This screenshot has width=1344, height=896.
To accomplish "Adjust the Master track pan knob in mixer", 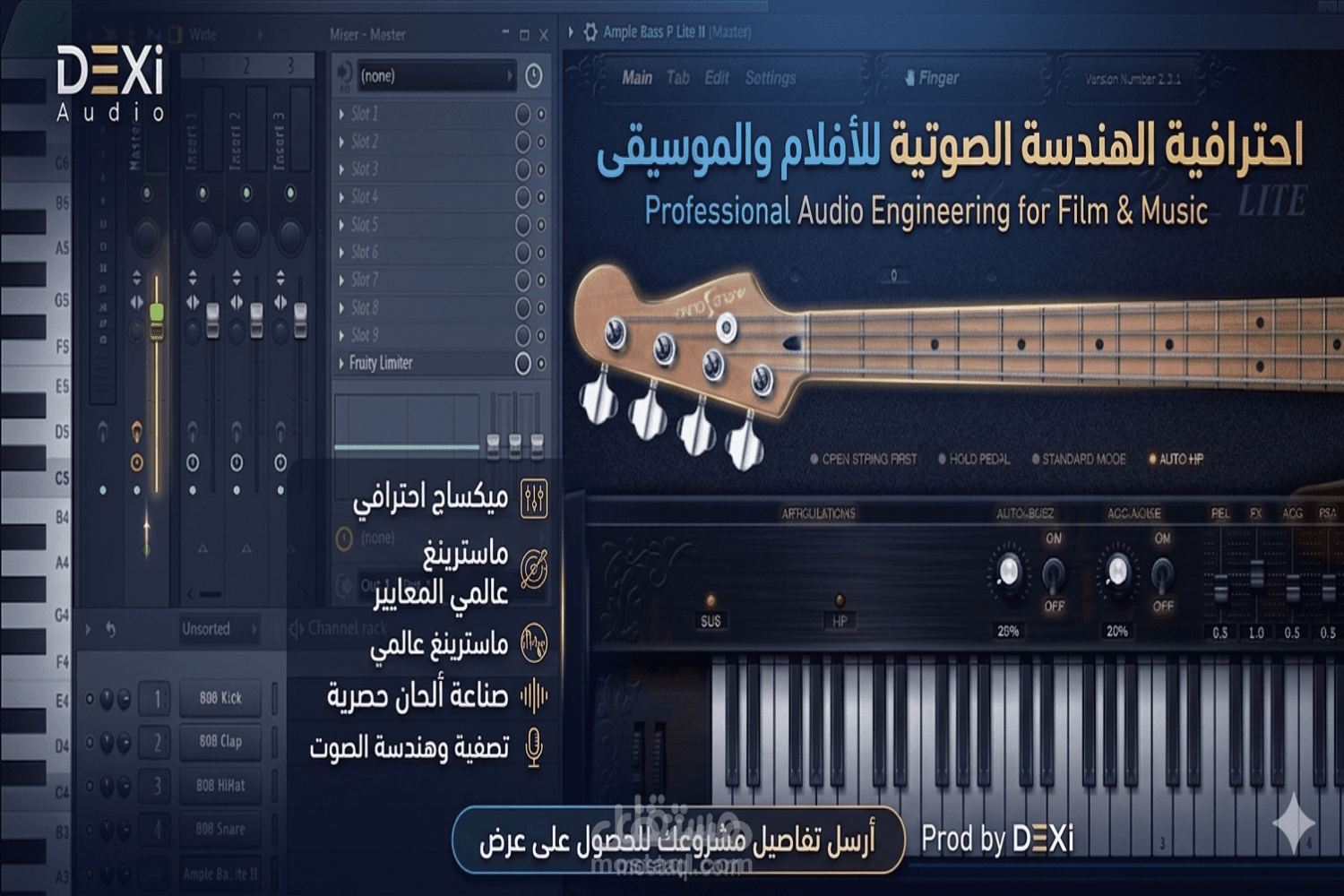I will pyautogui.click(x=146, y=236).
